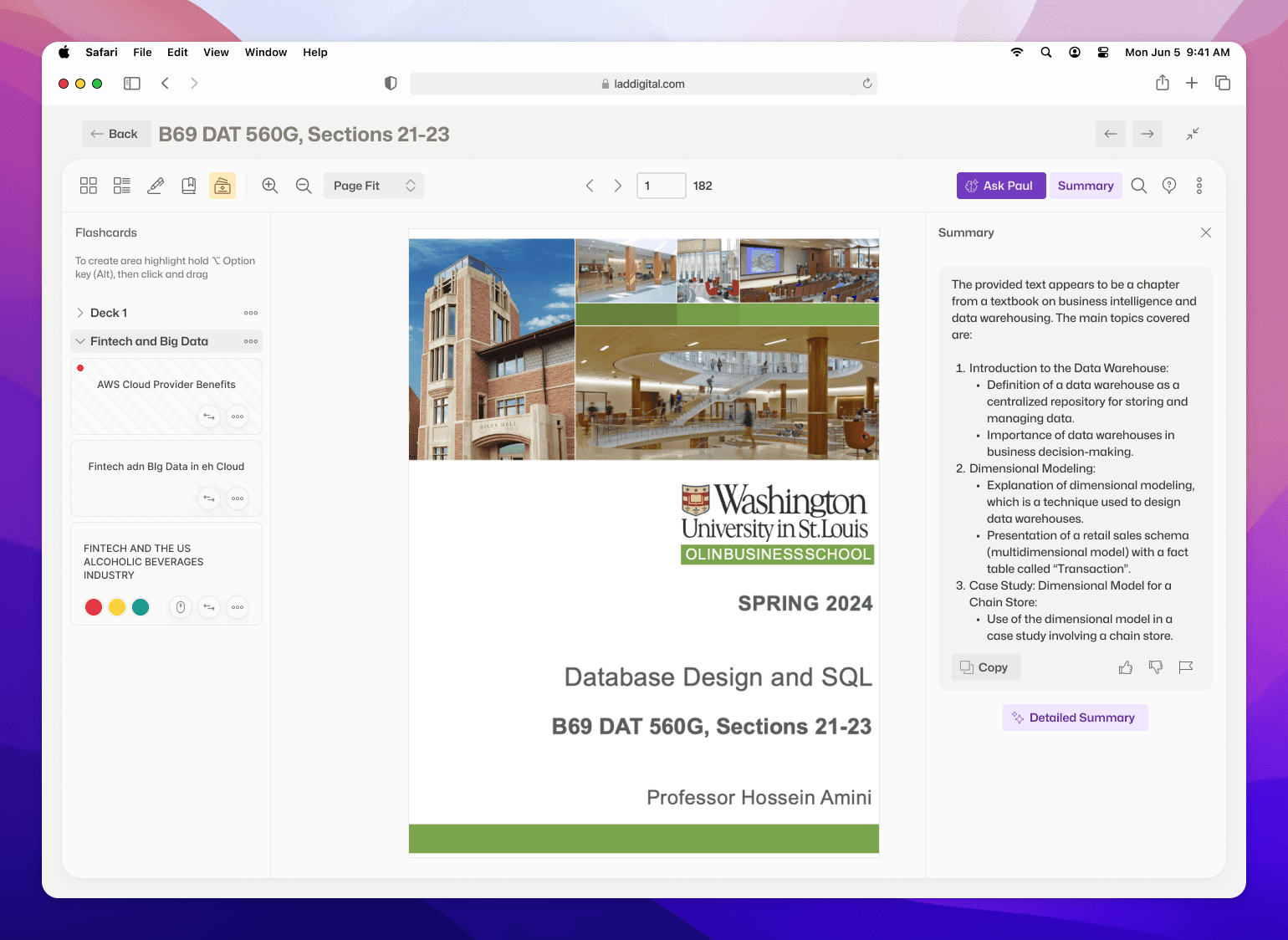
Task: Collapse the Fintech and Big Data deck
Action: (80, 341)
